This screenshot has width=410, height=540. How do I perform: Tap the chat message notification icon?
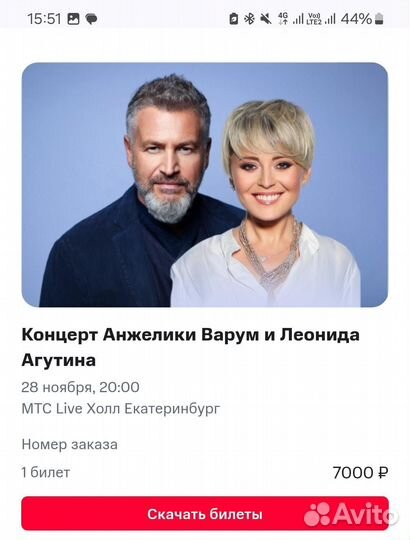(91, 19)
